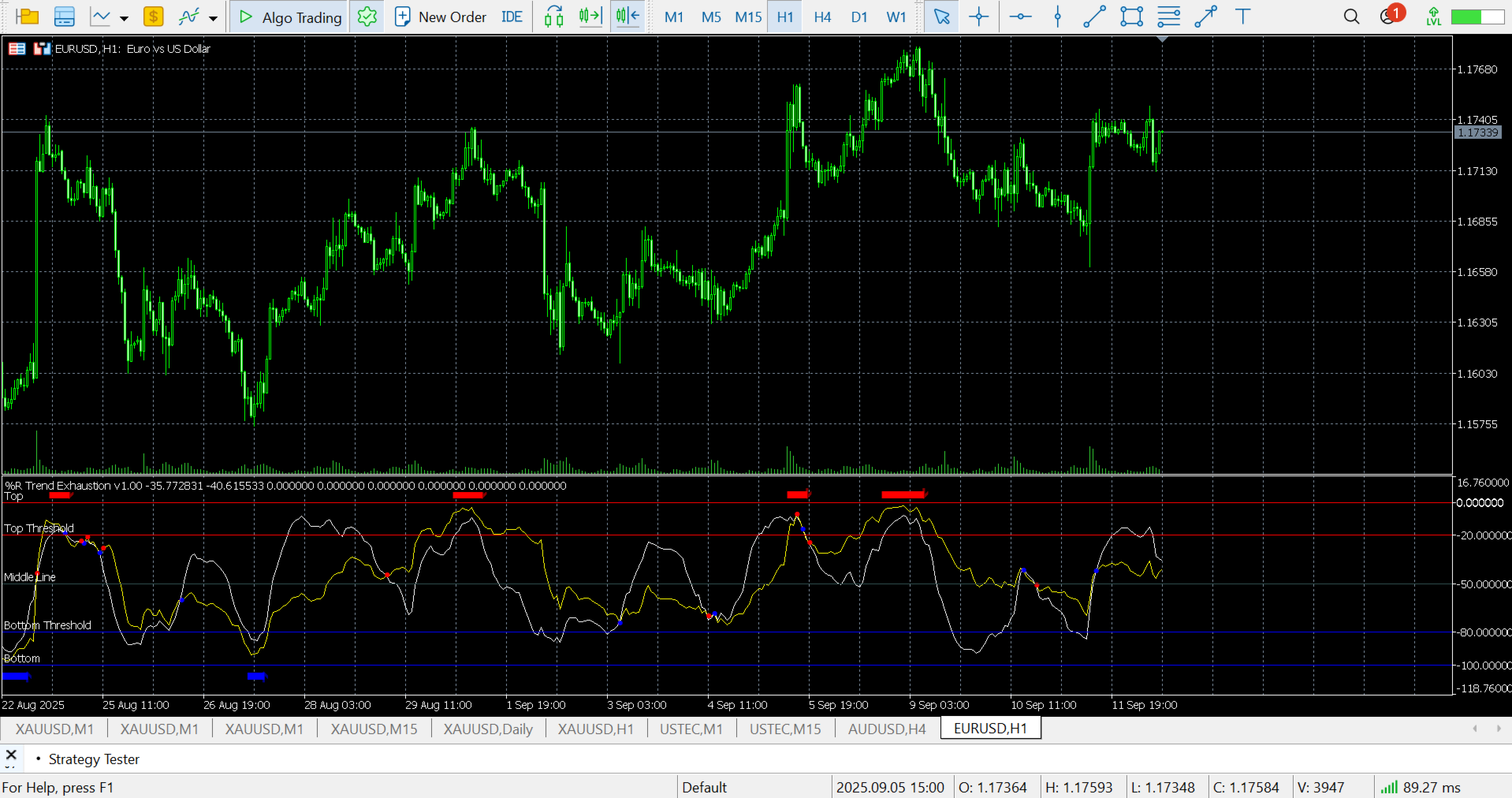Screen dimensions: 1512x798
Task: Pick the vertical line drawing tool
Action: click(1058, 17)
